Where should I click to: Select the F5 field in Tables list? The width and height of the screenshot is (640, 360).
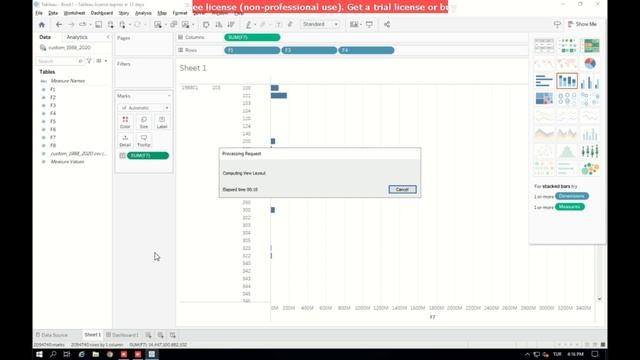53,122
